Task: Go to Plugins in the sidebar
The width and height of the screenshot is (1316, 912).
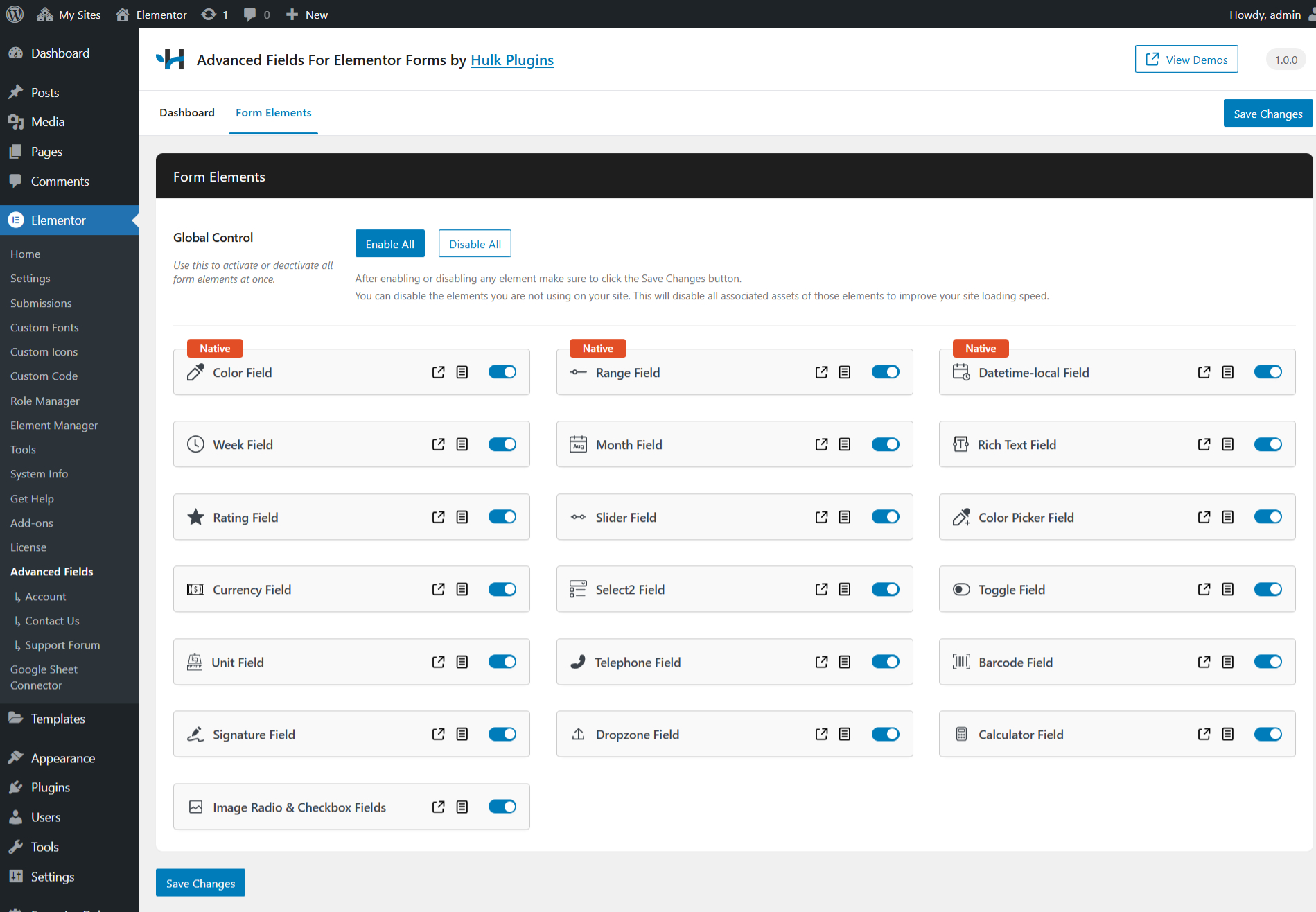Action: click(51, 787)
